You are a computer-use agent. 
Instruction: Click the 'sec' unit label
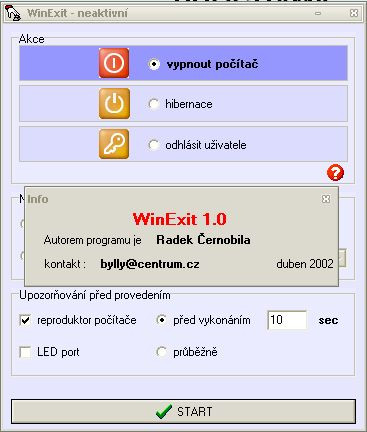328,320
